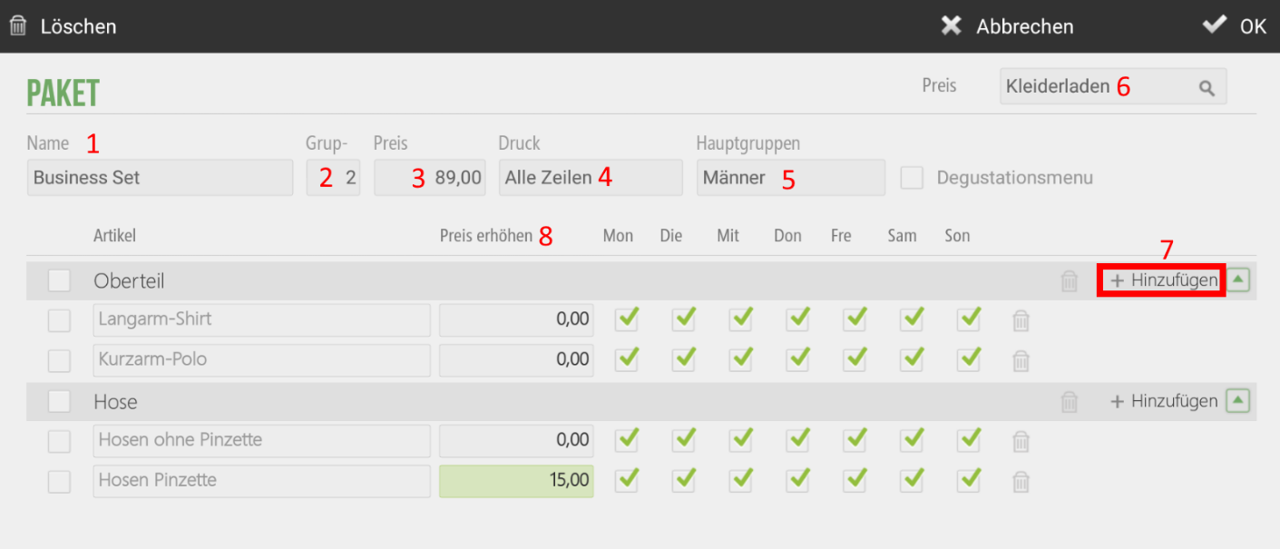Click the search magnifier in Kleiderladen field
The height and width of the screenshot is (549, 1280).
[x=1207, y=88]
